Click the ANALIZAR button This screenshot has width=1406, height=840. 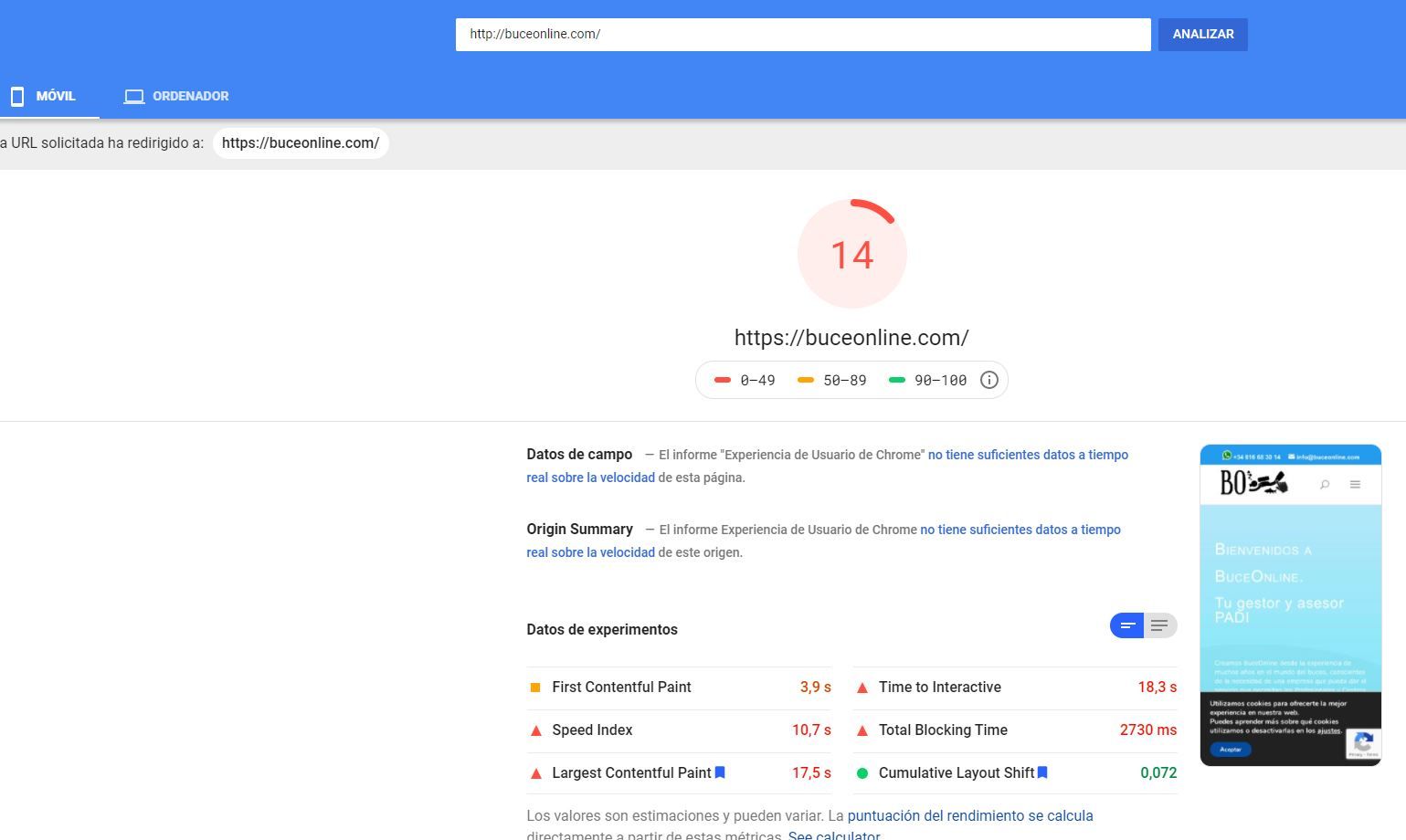click(1202, 35)
